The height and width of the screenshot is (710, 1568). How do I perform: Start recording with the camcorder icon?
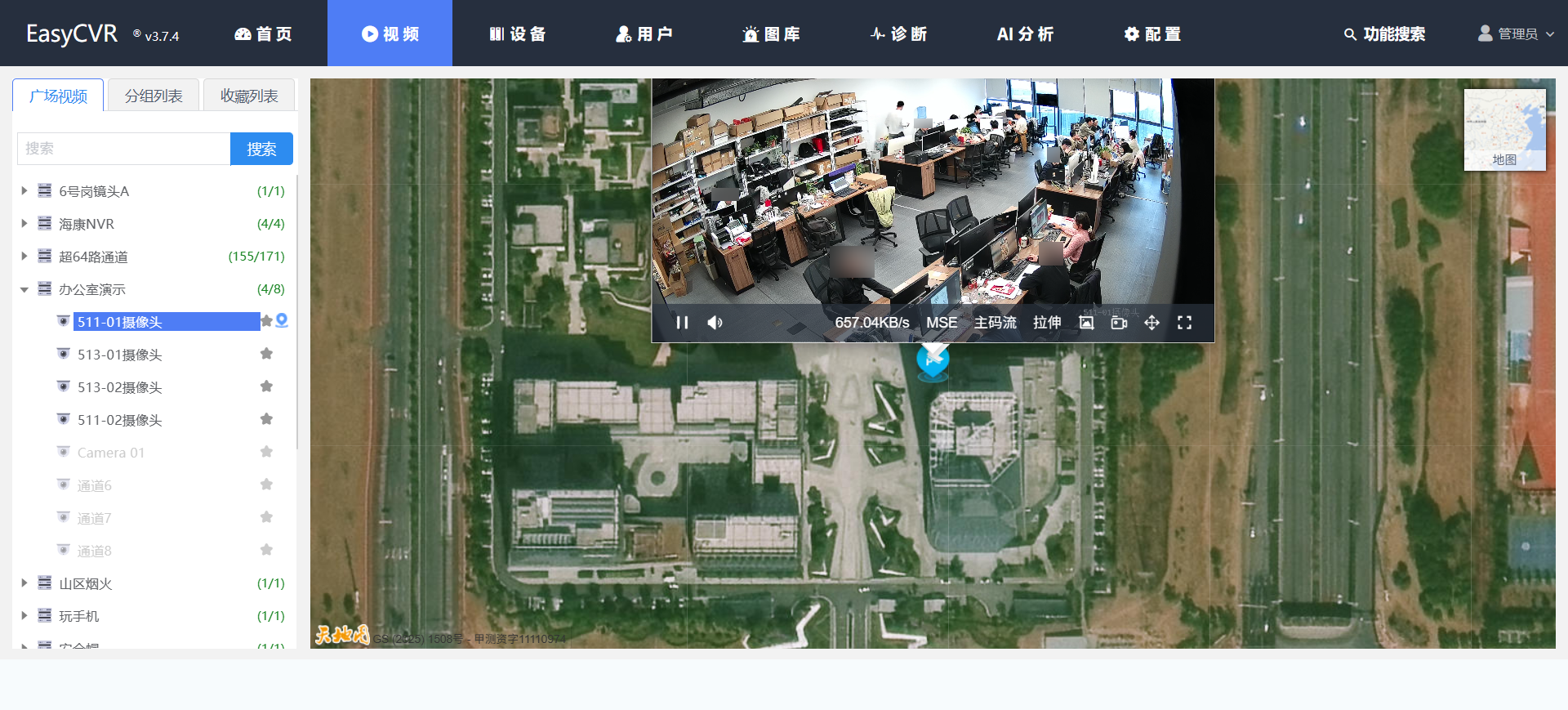coord(1119,323)
